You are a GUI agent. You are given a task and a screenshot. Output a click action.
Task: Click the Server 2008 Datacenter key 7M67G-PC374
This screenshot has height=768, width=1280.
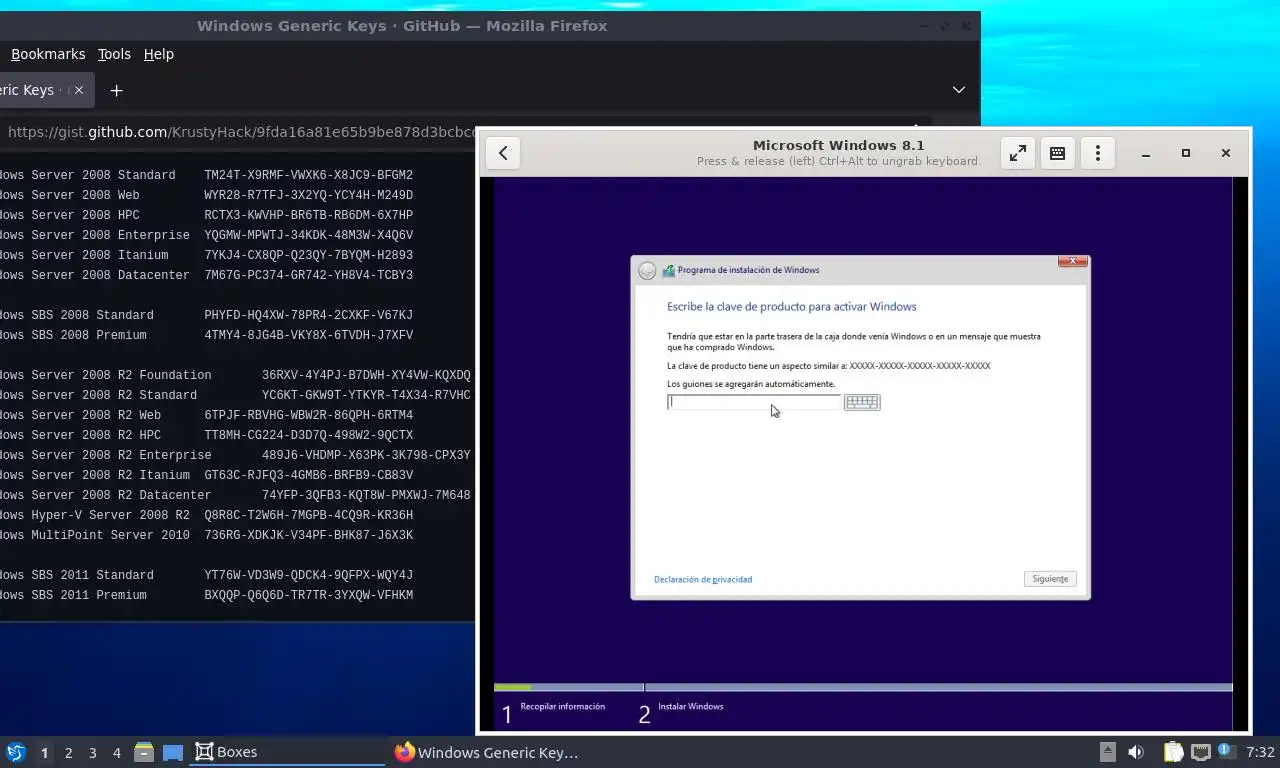(309, 275)
